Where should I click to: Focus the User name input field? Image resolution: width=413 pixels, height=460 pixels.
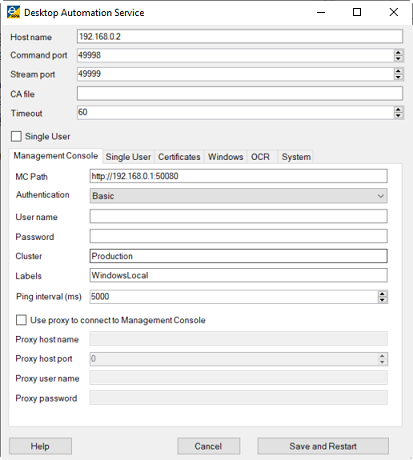click(x=238, y=216)
